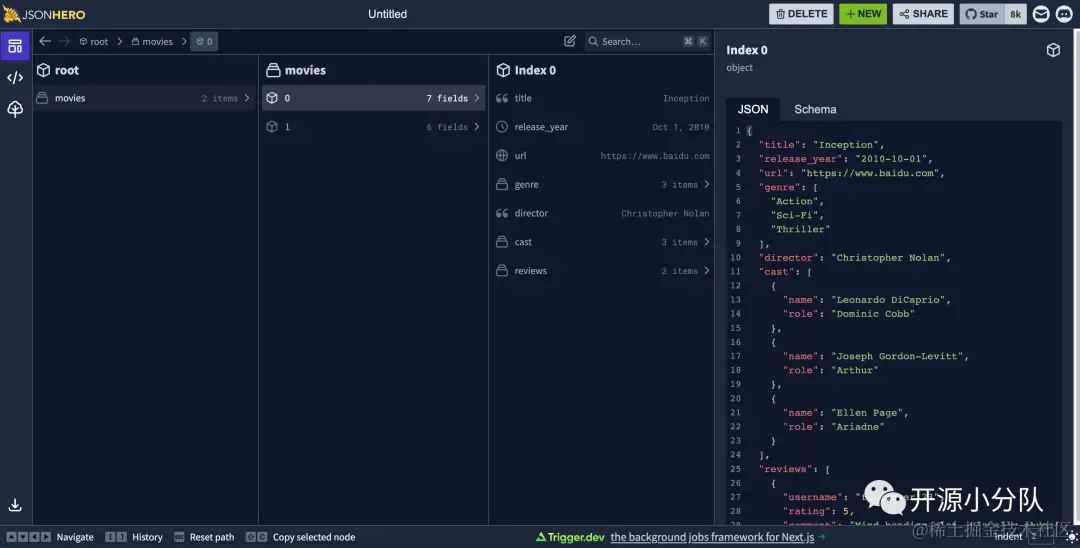Click the SHARE button
1080x548 pixels.
pos(923,14)
